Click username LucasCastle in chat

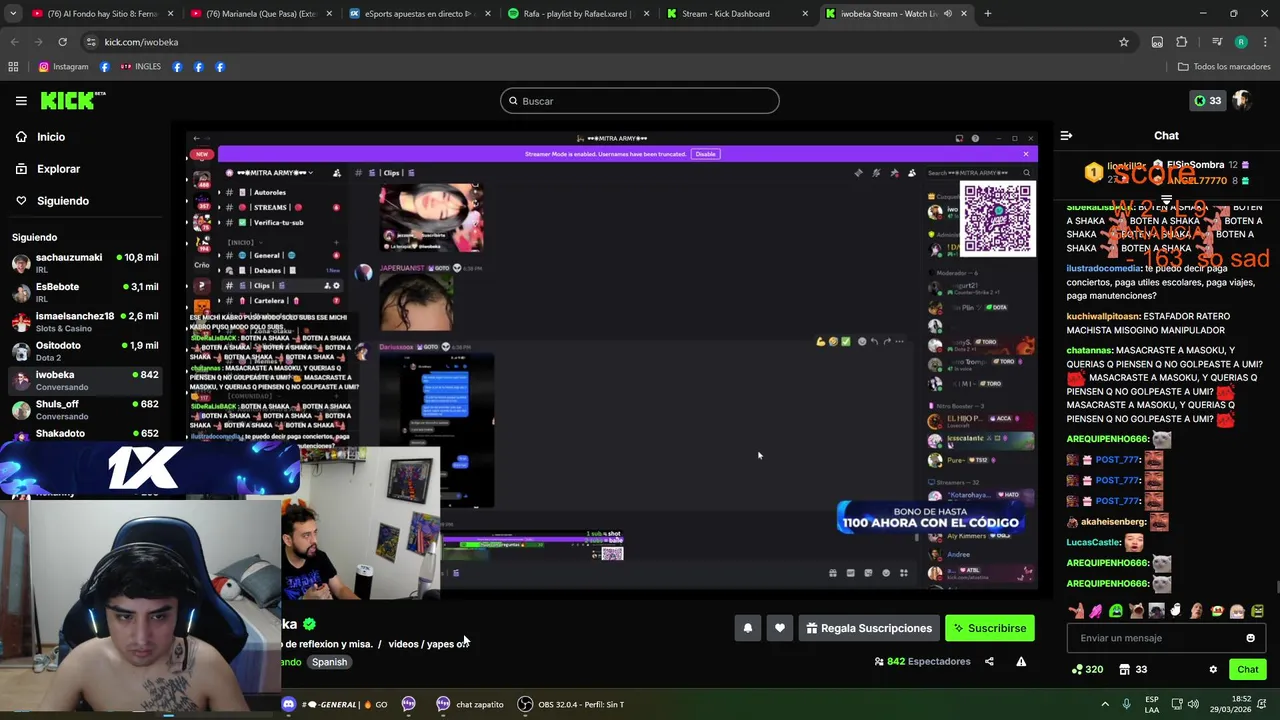pos(1093,543)
